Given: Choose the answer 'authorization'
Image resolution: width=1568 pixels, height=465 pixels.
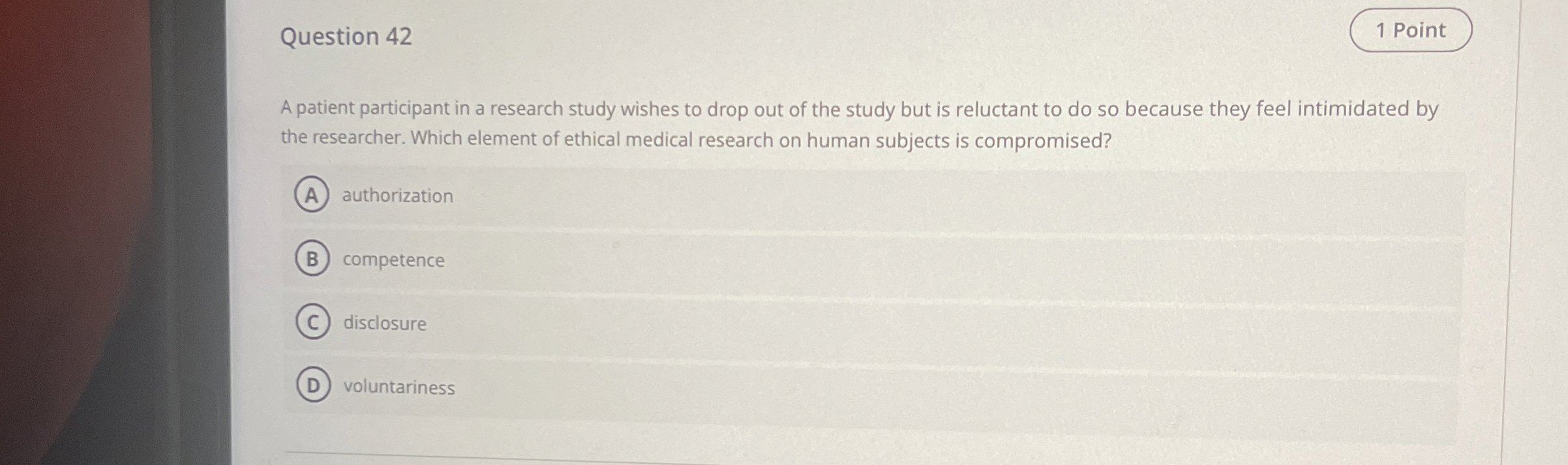Looking at the screenshot, I should point(398,195).
